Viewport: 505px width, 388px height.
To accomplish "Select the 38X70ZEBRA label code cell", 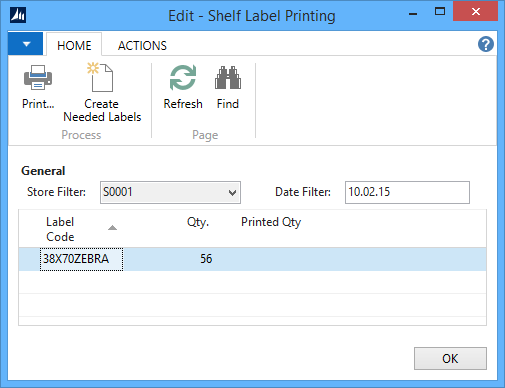I will click(x=81, y=259).
